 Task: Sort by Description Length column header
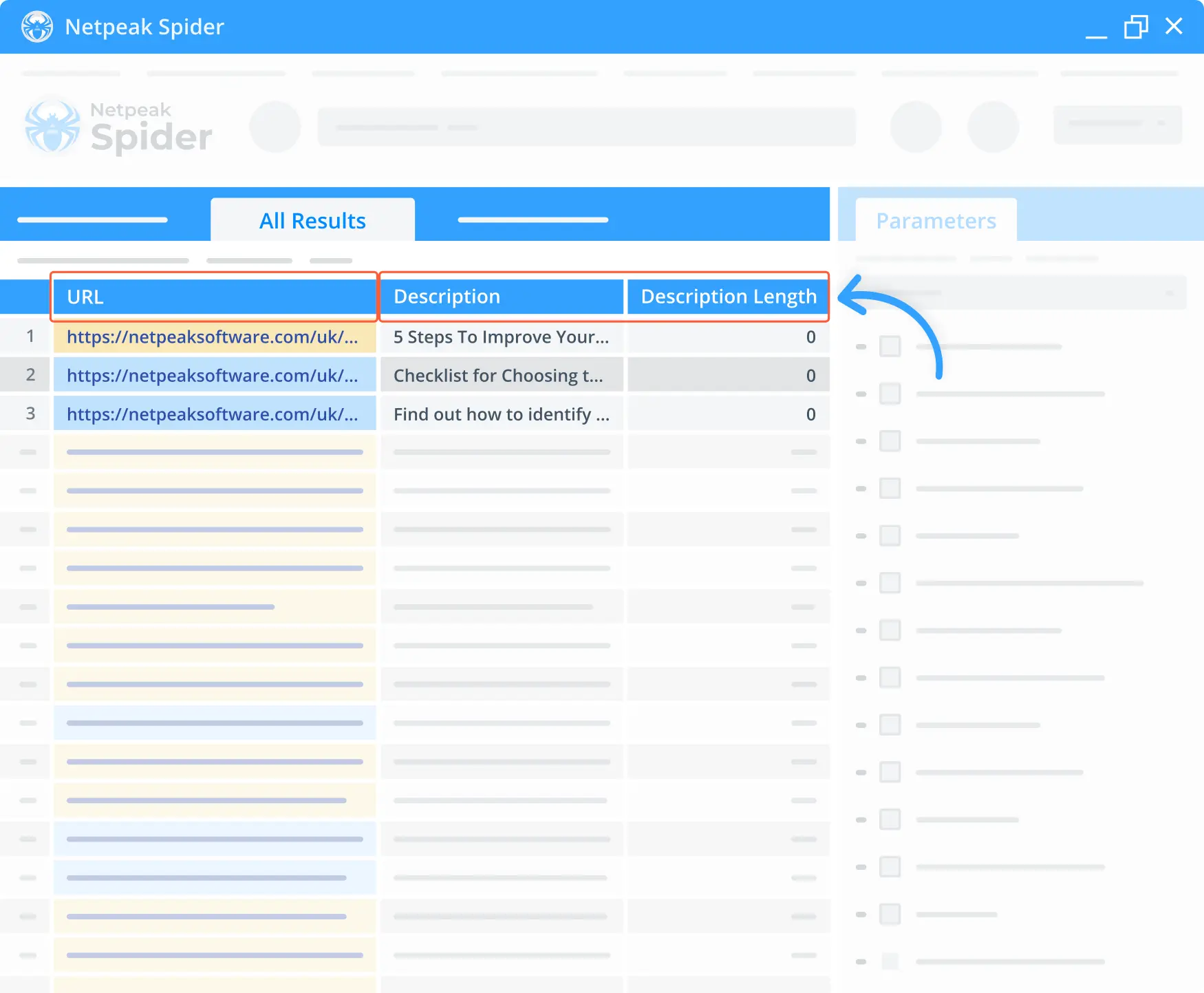(729, 297)
